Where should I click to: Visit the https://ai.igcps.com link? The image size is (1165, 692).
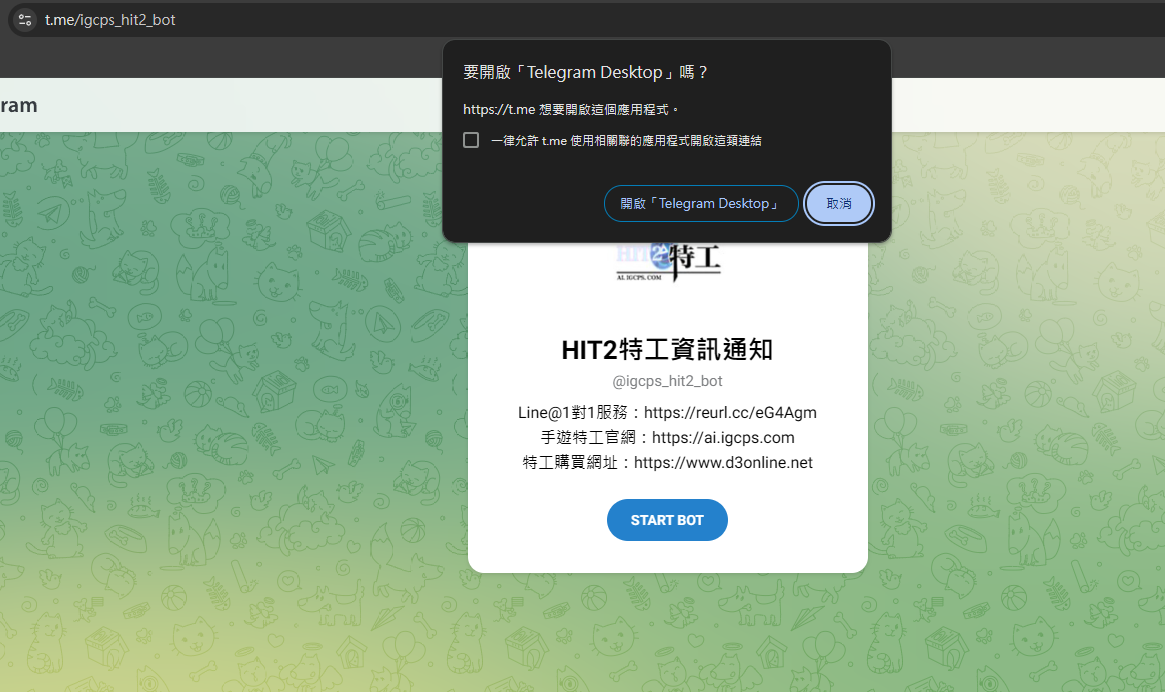click(x=723, y=437)
